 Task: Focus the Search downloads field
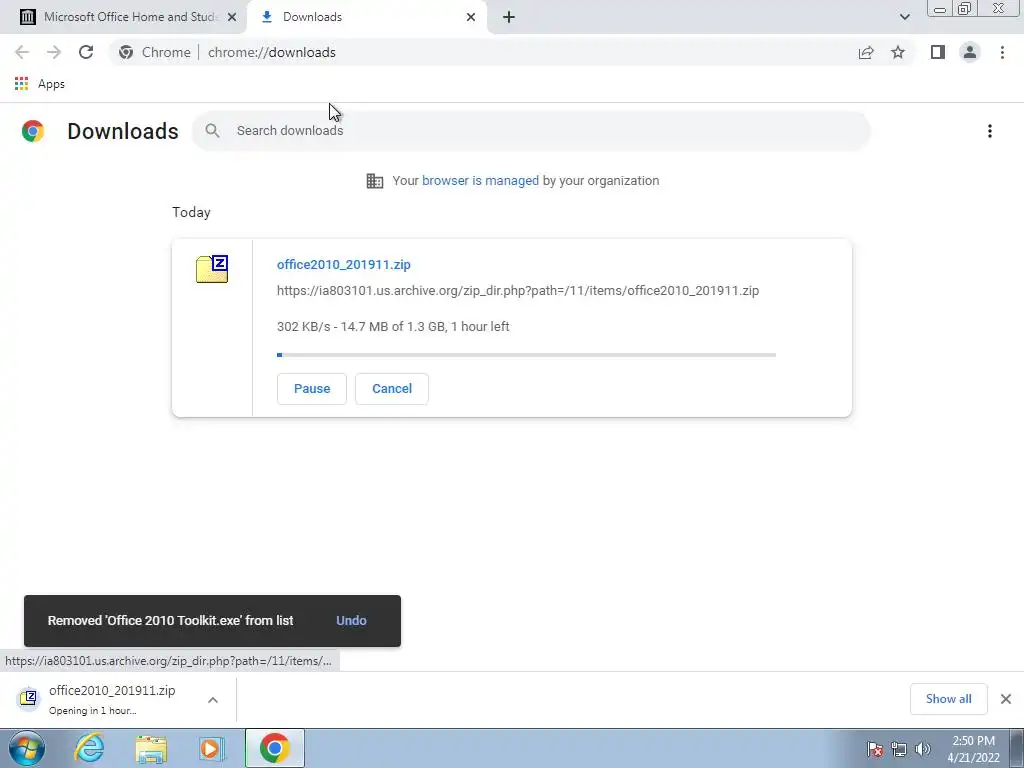tap(531, 131)
